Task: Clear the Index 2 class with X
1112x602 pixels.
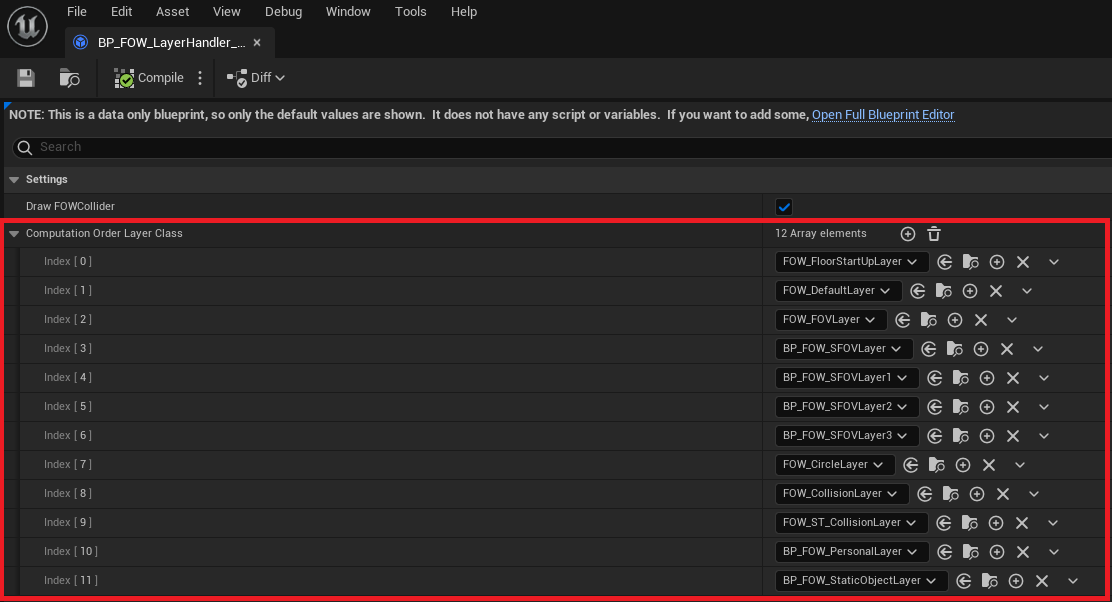Action: pos(981,320)
